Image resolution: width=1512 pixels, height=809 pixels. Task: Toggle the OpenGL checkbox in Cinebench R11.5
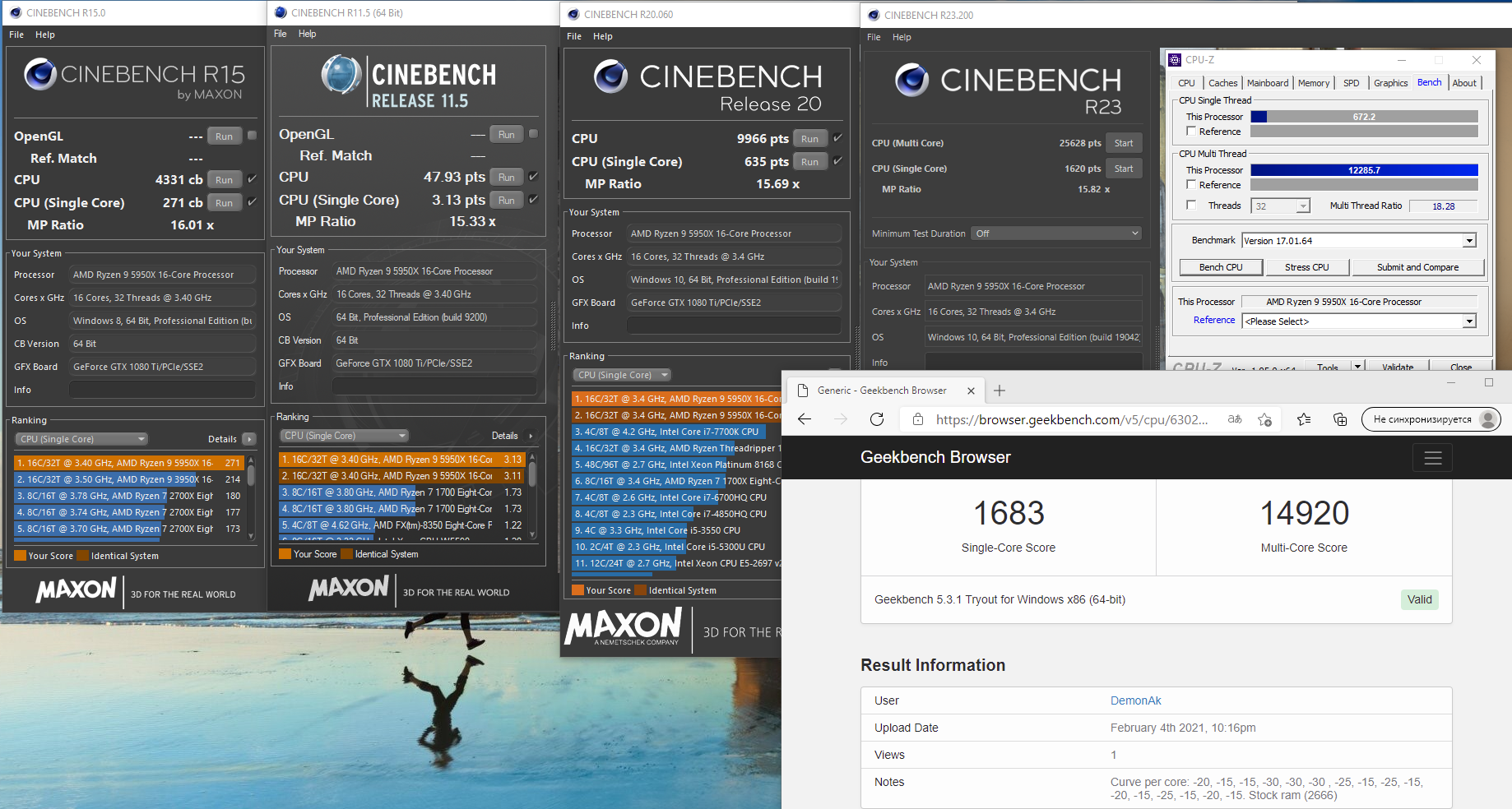tap(533, 134)
